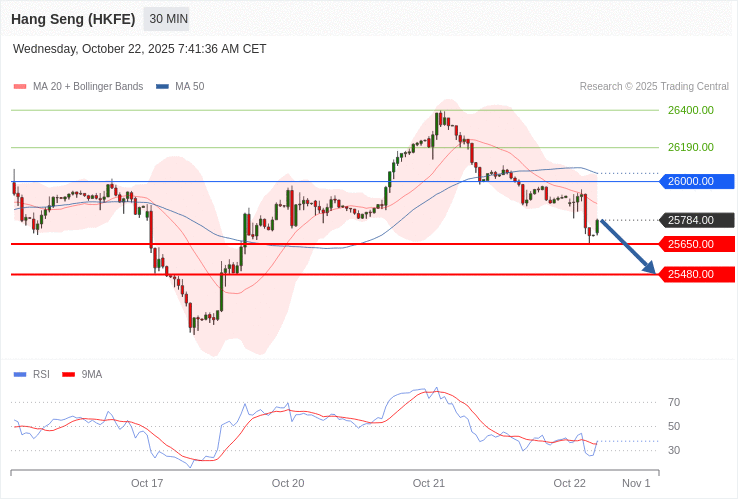Click the 9MA legend label
This screenshot has width=738, height=500.
coord(92,375)
